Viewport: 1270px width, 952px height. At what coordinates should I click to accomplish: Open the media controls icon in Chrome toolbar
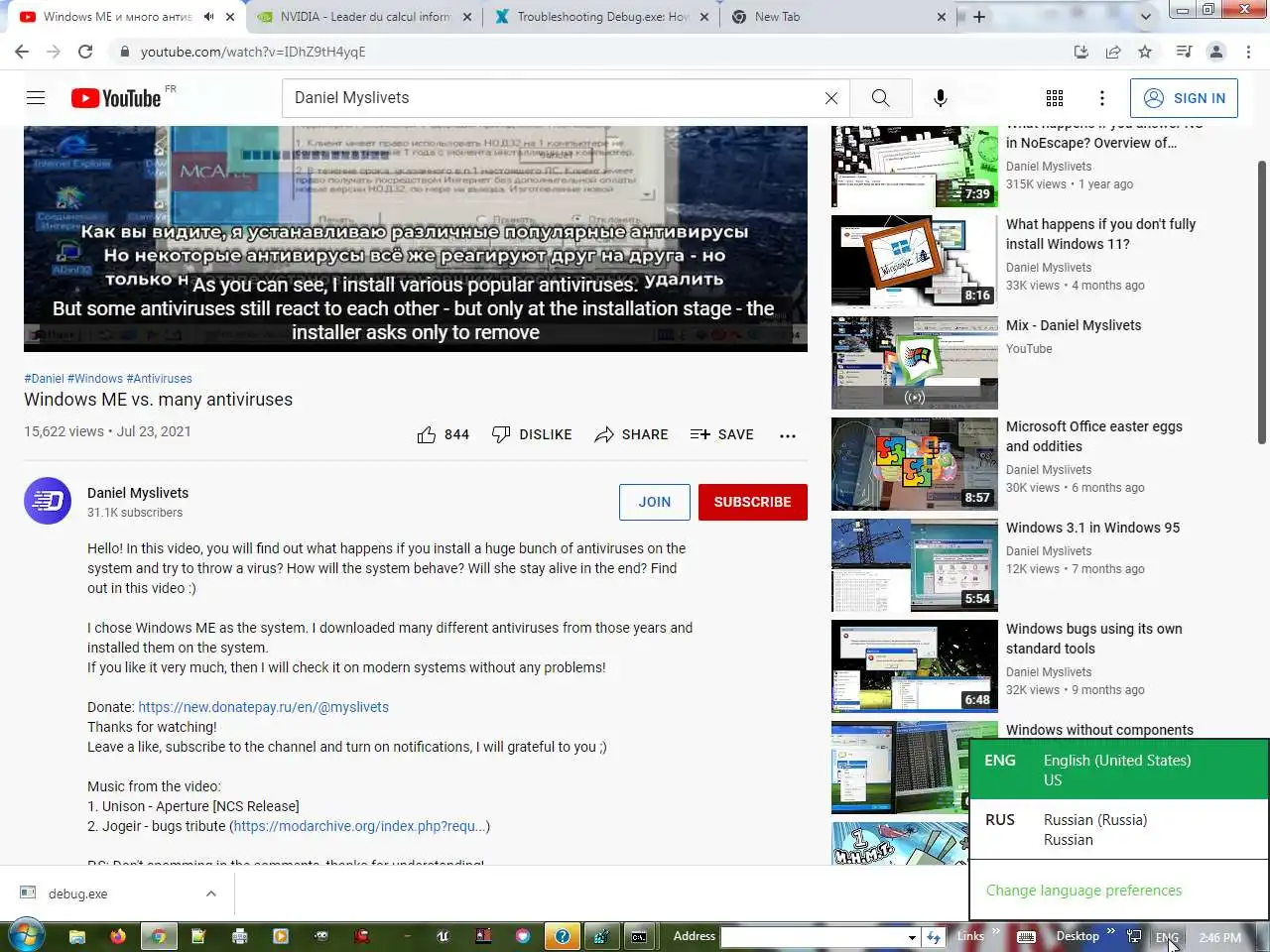[x=1184, y=52]
